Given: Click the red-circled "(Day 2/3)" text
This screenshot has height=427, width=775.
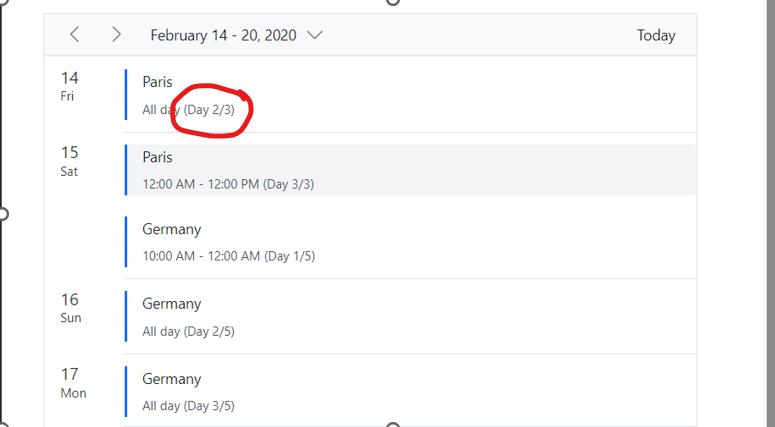Looking at the screenshot, I should point(210,110).
